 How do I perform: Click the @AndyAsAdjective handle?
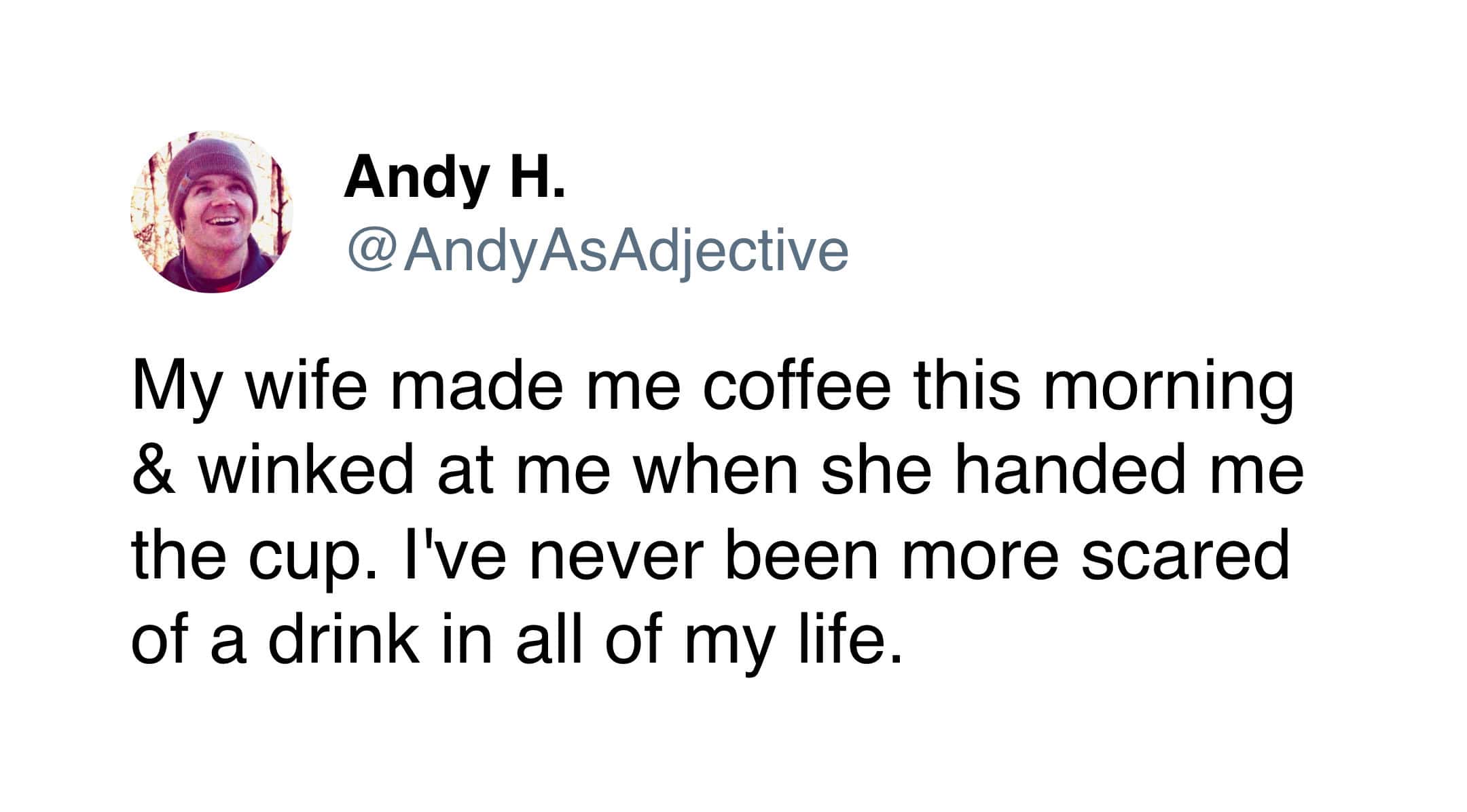tap(598, 251)
